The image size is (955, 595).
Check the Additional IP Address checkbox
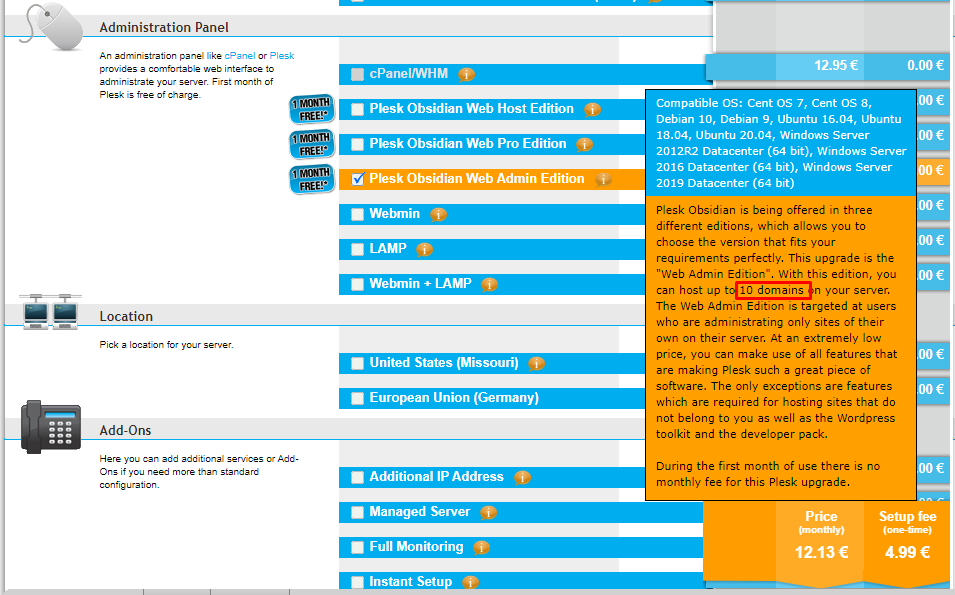coord(358,477)
